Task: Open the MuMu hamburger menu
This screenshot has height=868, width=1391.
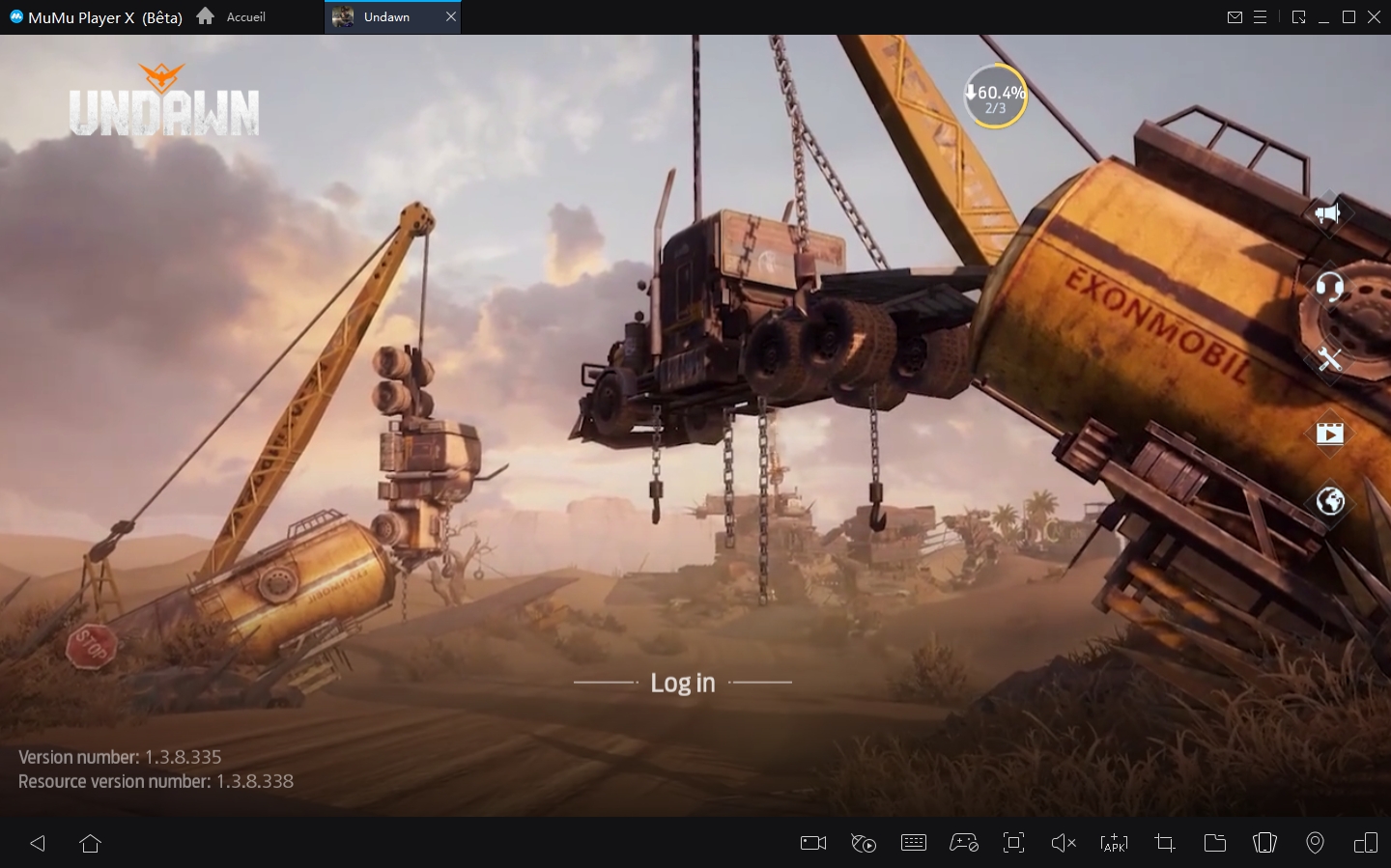Action: click(x=1260, y=17)
